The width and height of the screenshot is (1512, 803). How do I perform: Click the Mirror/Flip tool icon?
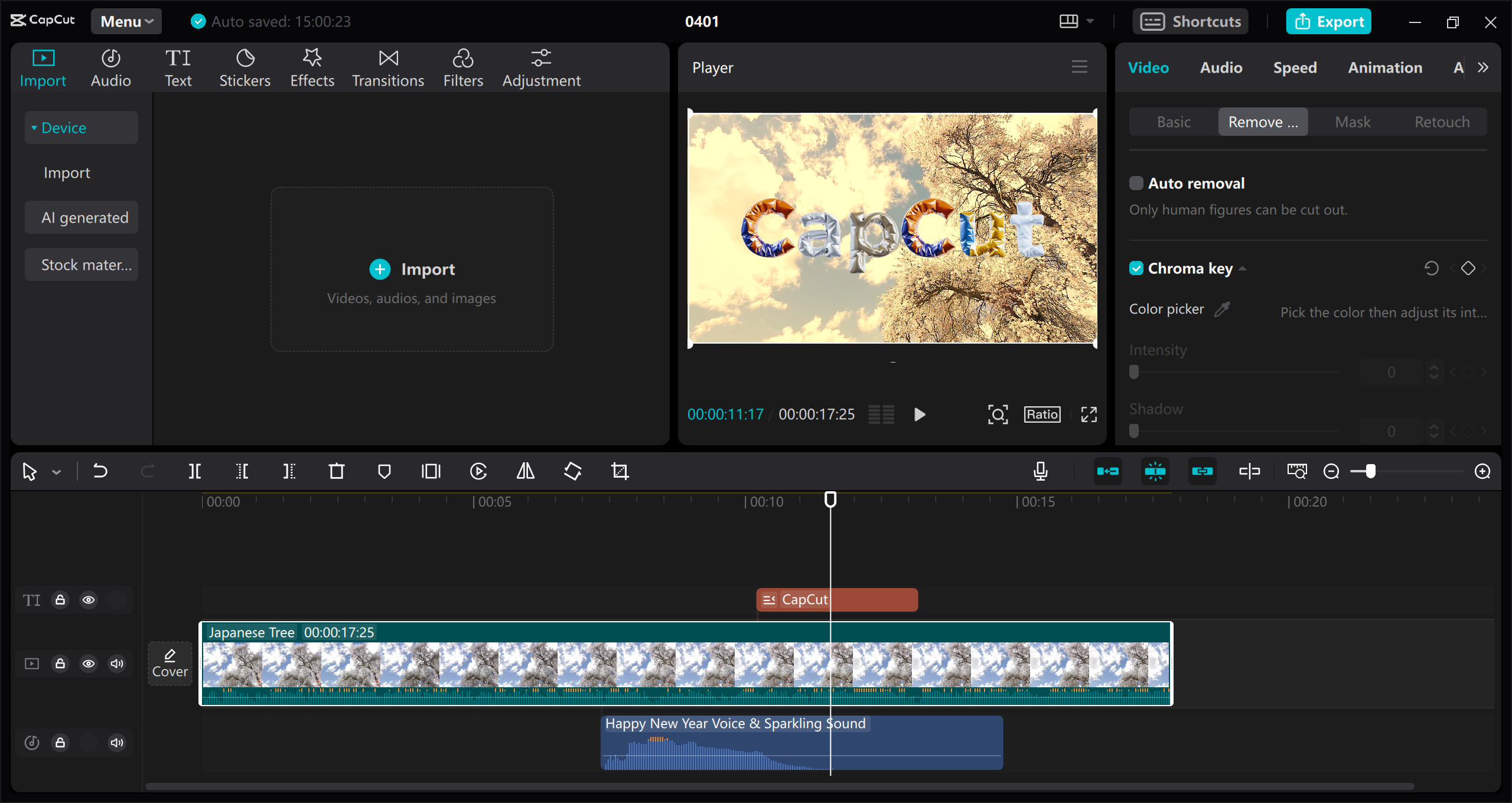[527, 471]
